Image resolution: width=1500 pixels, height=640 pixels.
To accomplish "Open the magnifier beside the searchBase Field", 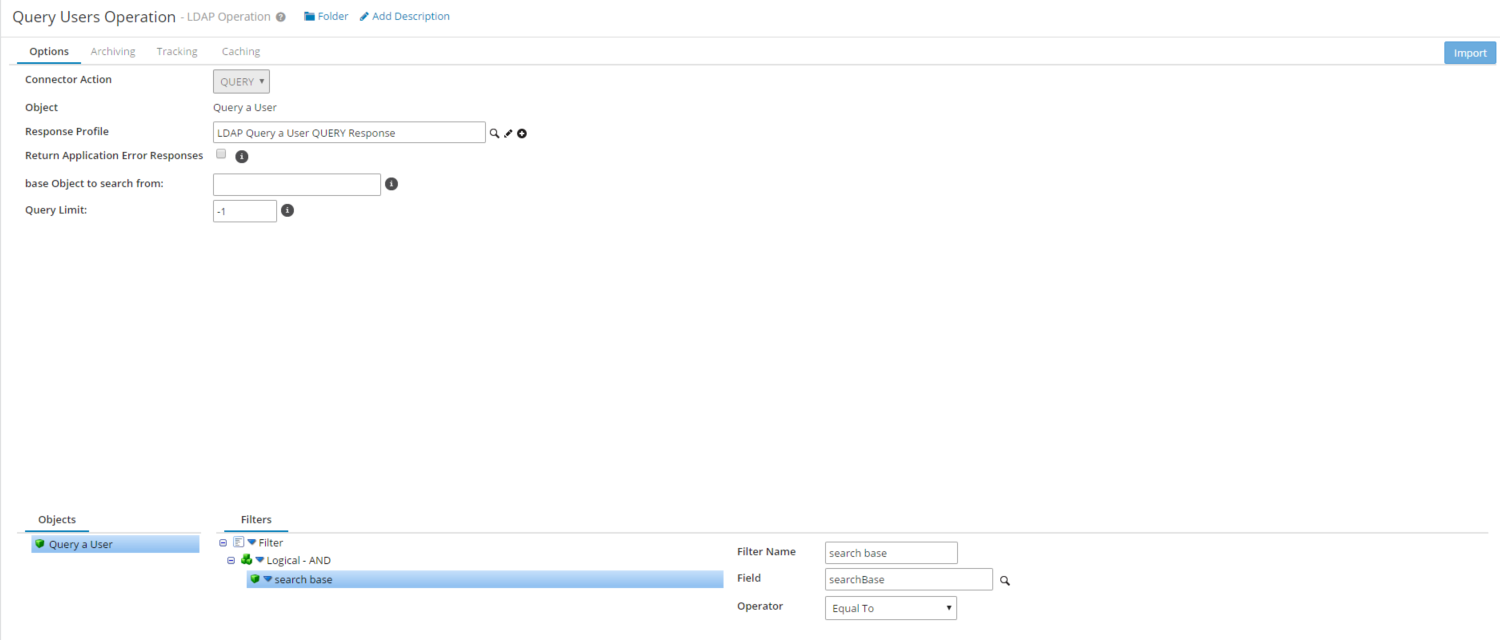I will point(1004,580).
